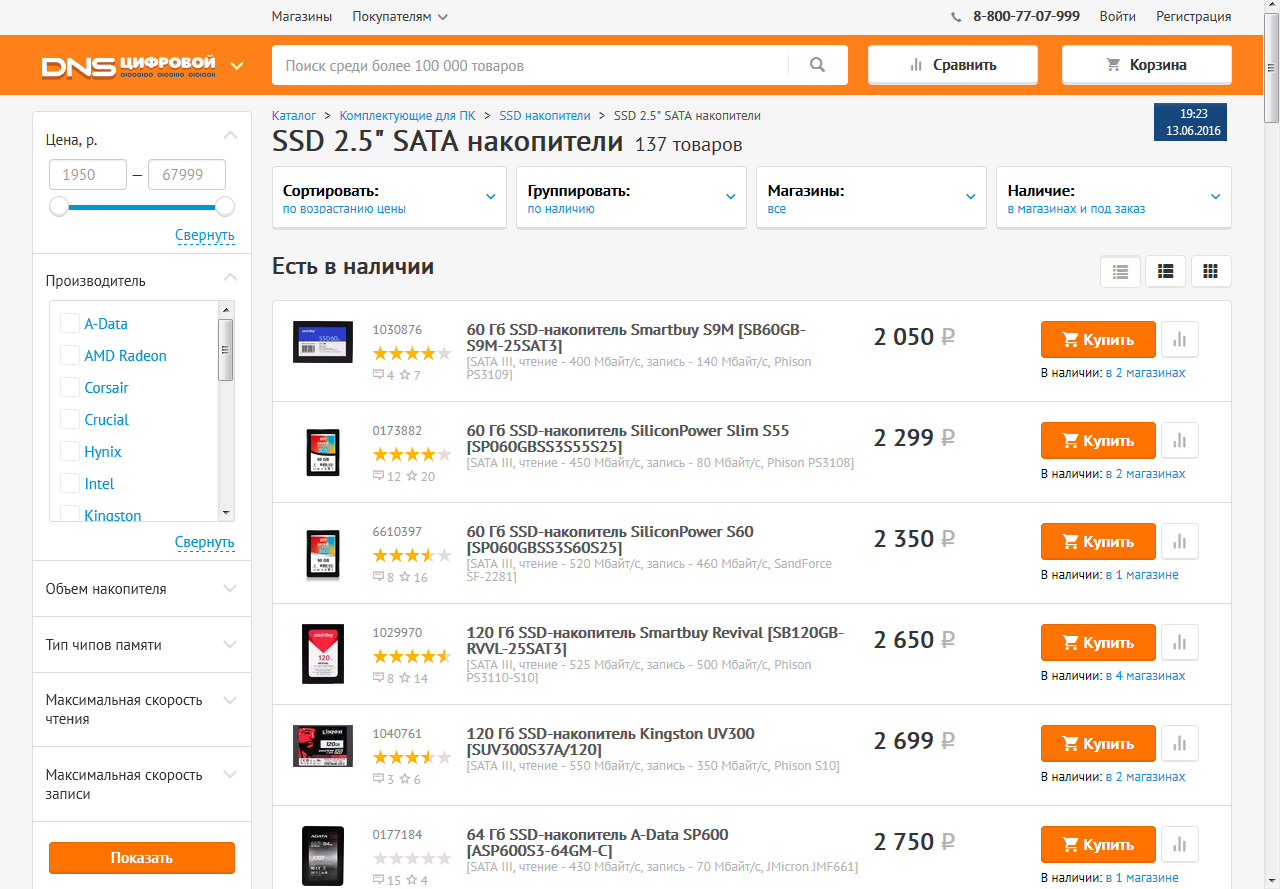Open Покупателям menu
1280x889 pixels.
[400, 16]
